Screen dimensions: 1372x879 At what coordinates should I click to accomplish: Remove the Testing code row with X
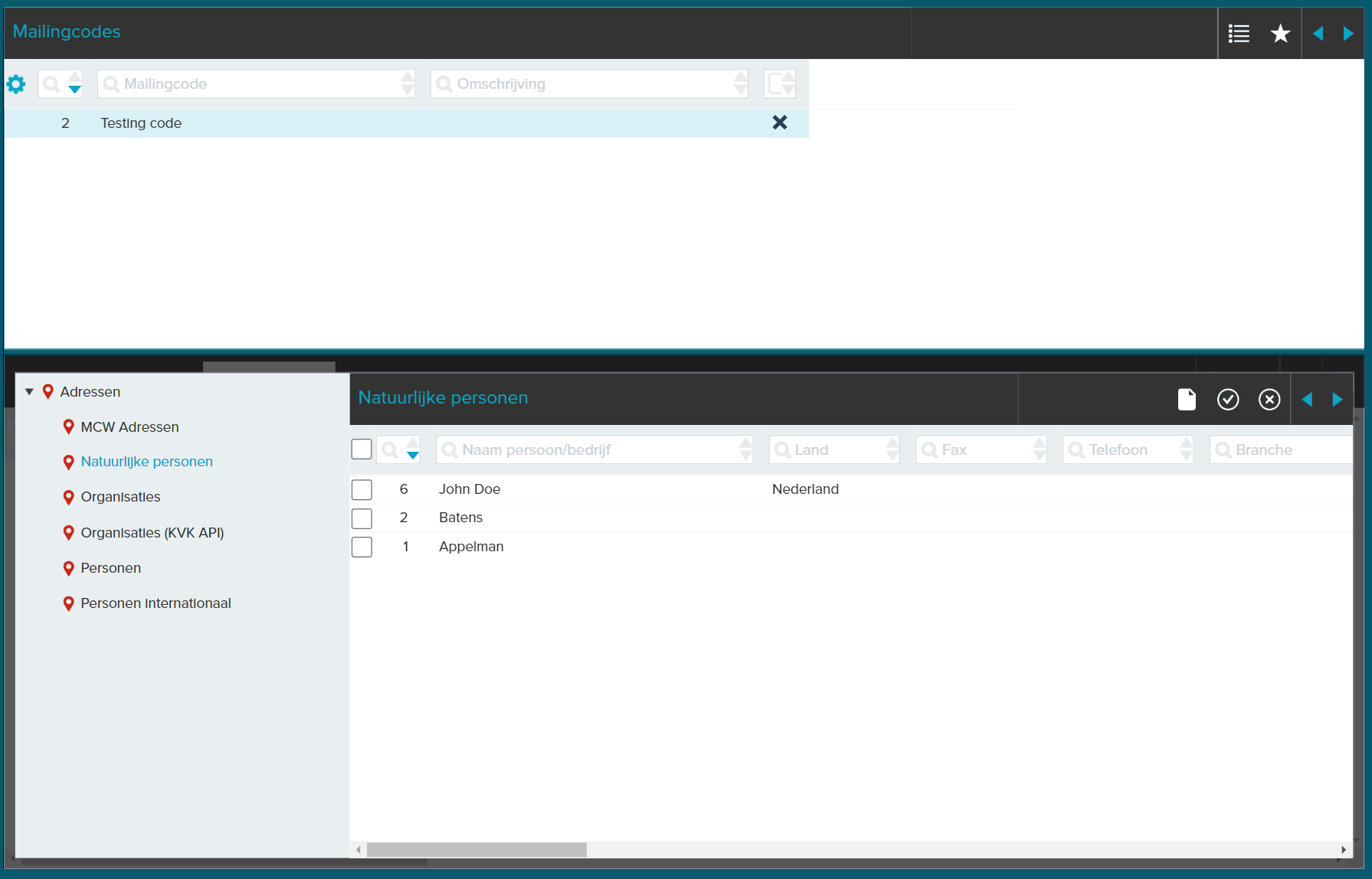click(780, 123)
